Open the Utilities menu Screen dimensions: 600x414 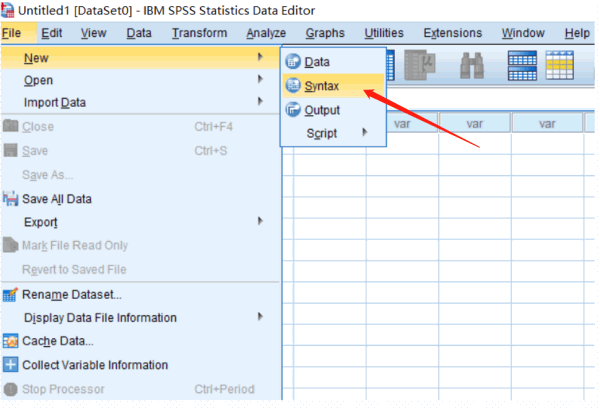[384, 33]
